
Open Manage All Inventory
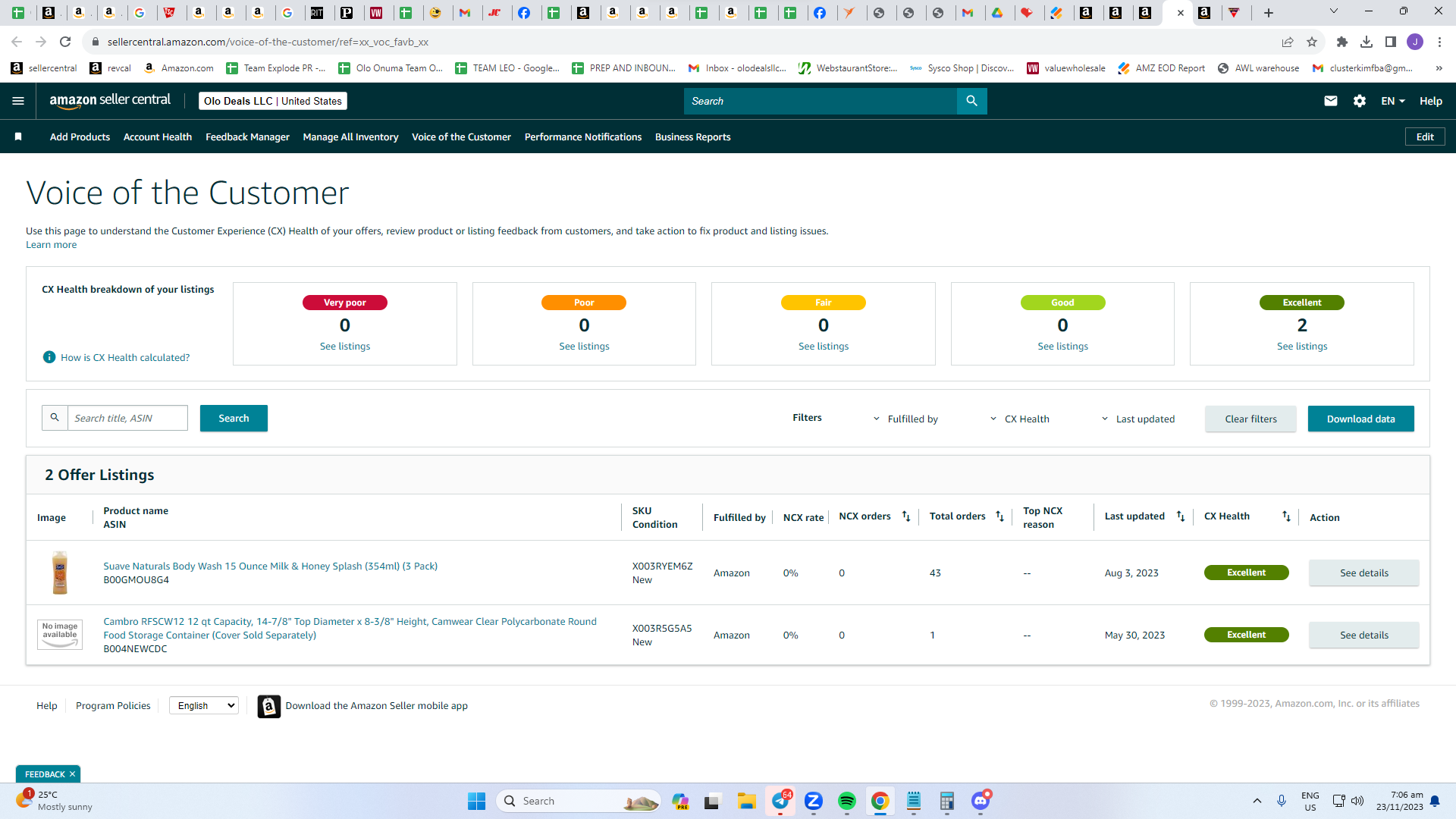(350, 136)
